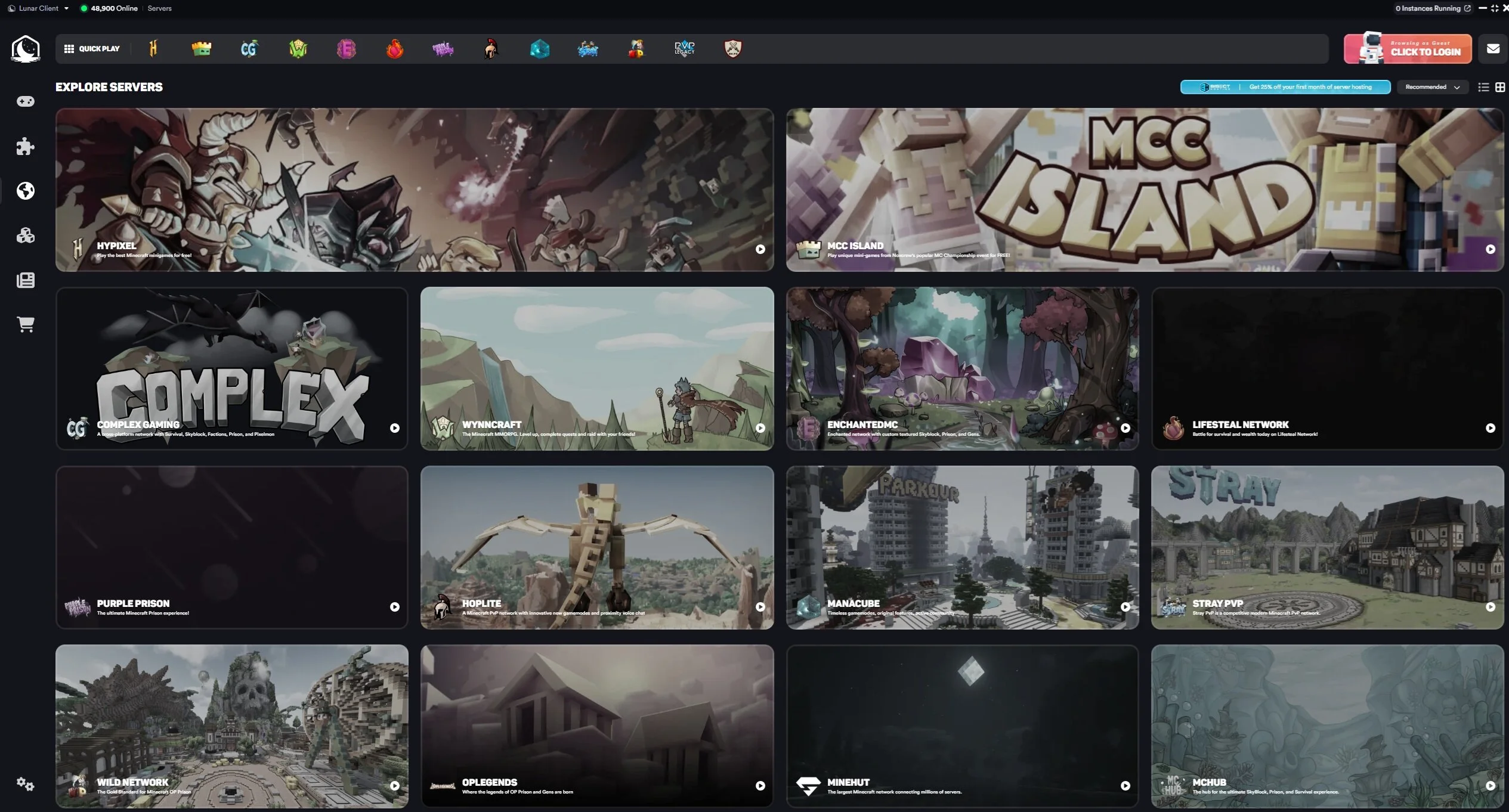This screenshot has width=1509, height=812.
Task: Open the Quick Play menu
Action: [92, 49]
